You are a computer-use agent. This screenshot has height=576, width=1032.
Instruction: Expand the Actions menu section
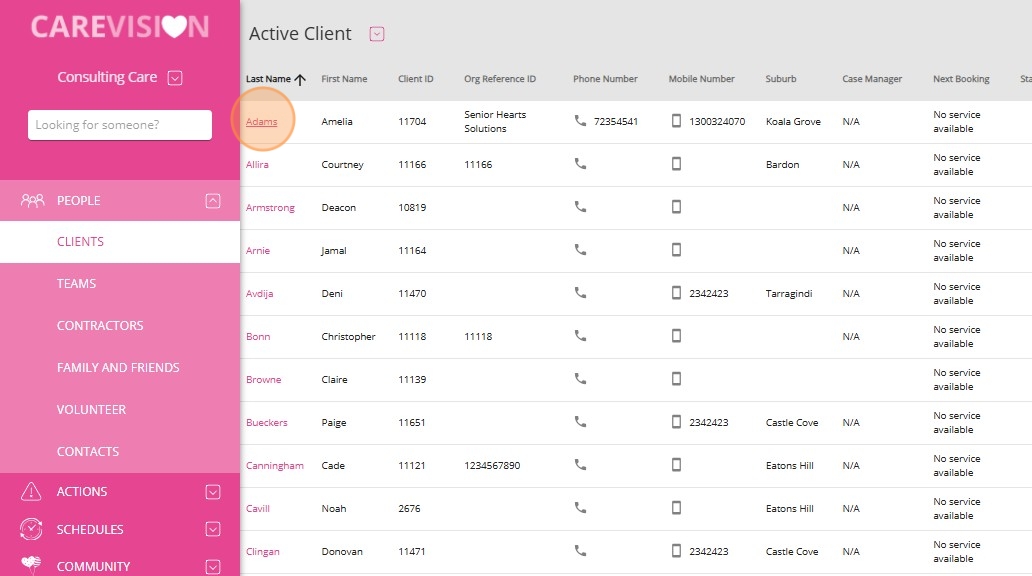click(x=213, y=492)
